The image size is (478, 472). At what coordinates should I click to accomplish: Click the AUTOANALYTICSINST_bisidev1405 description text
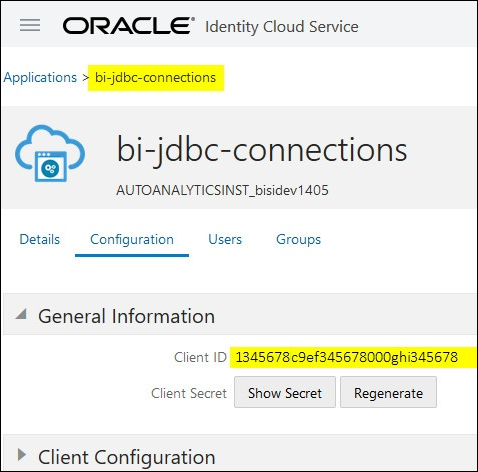tap(222, 190)
